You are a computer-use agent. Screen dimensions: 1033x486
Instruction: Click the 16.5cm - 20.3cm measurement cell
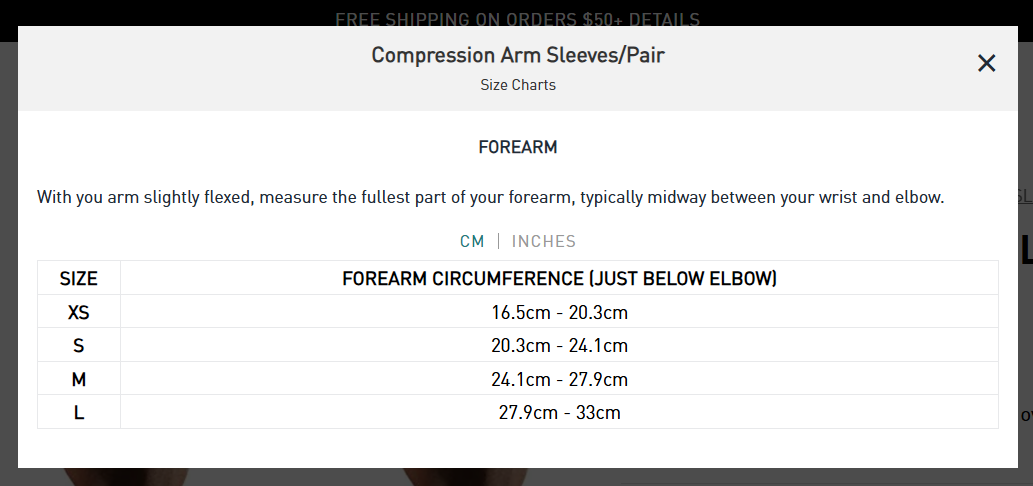(559, 311)
